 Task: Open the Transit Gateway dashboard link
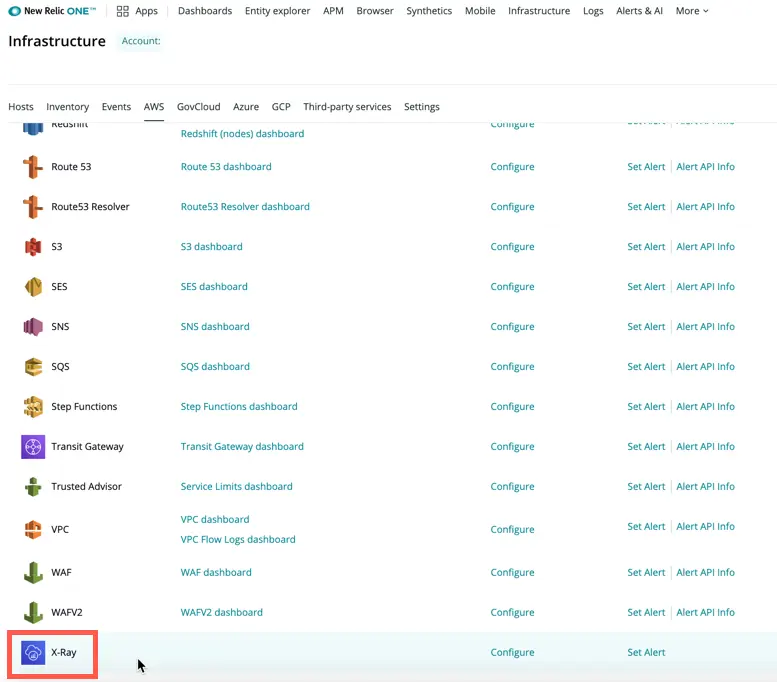pos(242,447)
